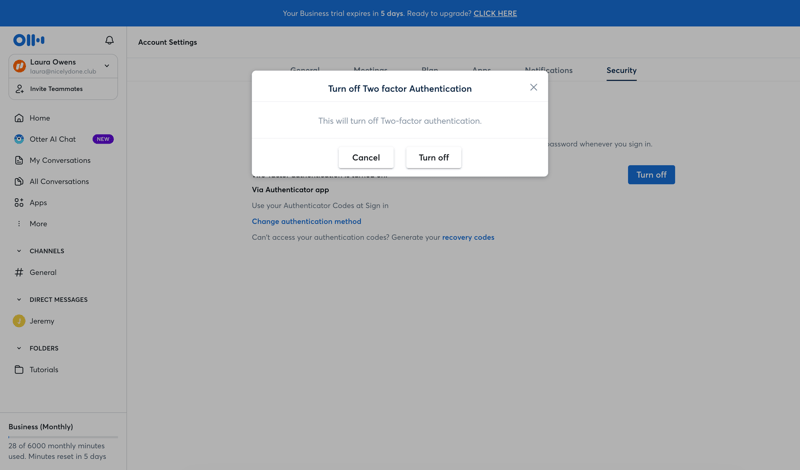Image resolution: width=800 pixels, height=470 pixels.
Task: Click the monthly minutes usage bar
Action: pos(63,437)
